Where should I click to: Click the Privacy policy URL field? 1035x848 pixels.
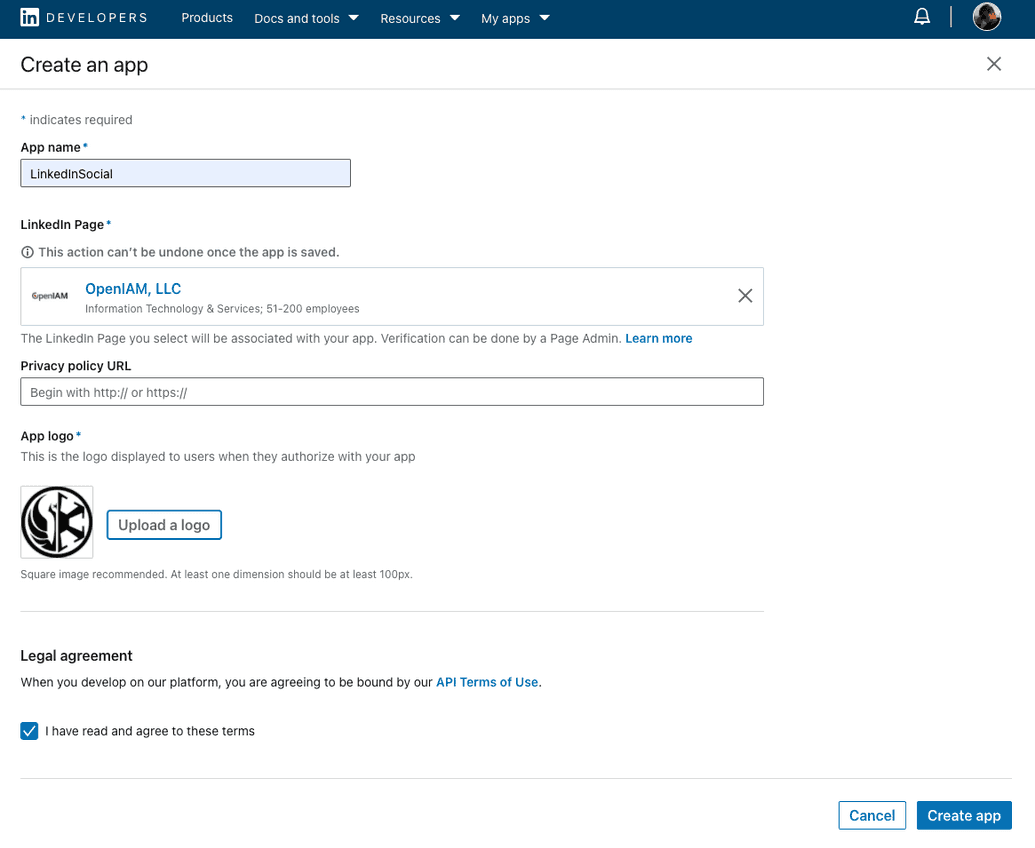coord(392,391)
